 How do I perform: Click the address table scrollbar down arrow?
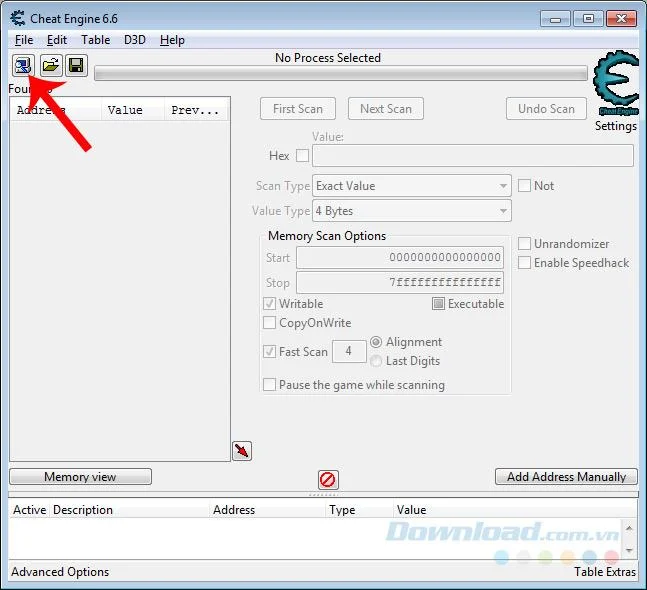629,550
